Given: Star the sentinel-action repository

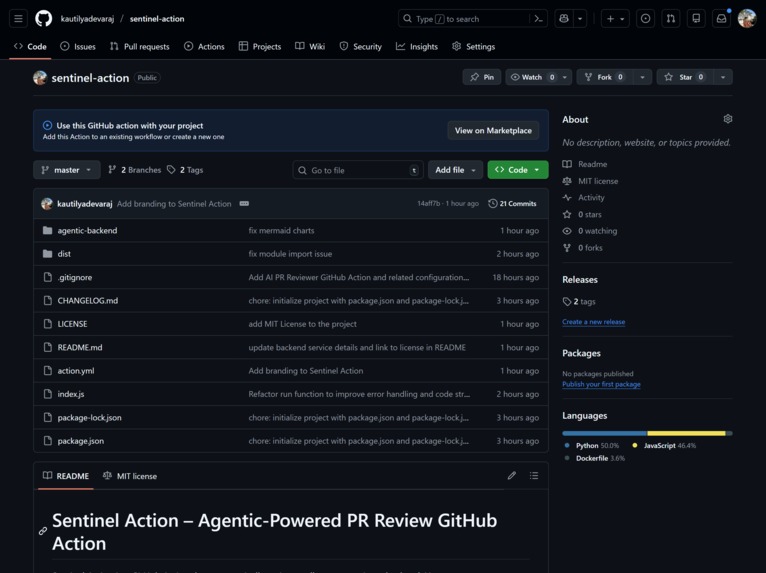Looking at the screenshot, I should pos(685,77).
